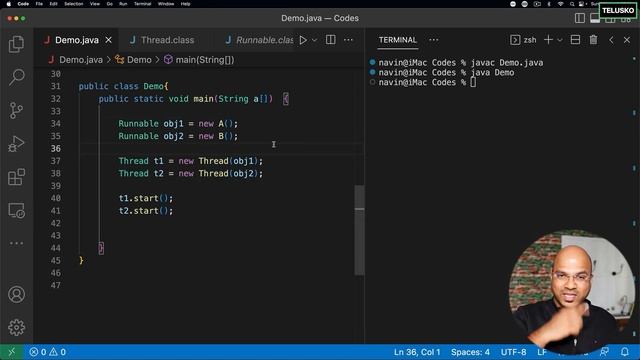The width and height of the screenshot is (640, 360).
Task: Open the Explorer view in activity bar
Action: (16, 44)
